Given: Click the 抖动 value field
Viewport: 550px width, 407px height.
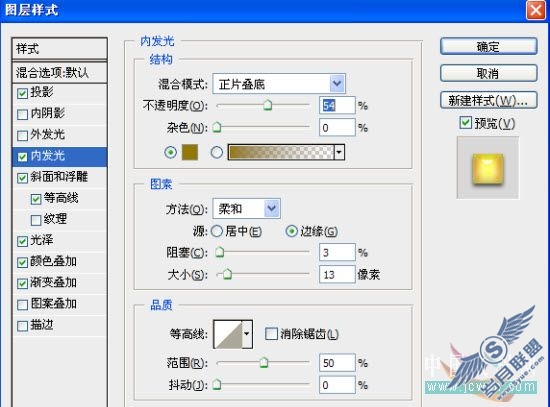Looking at the screenshot, I should pos(337,385).
